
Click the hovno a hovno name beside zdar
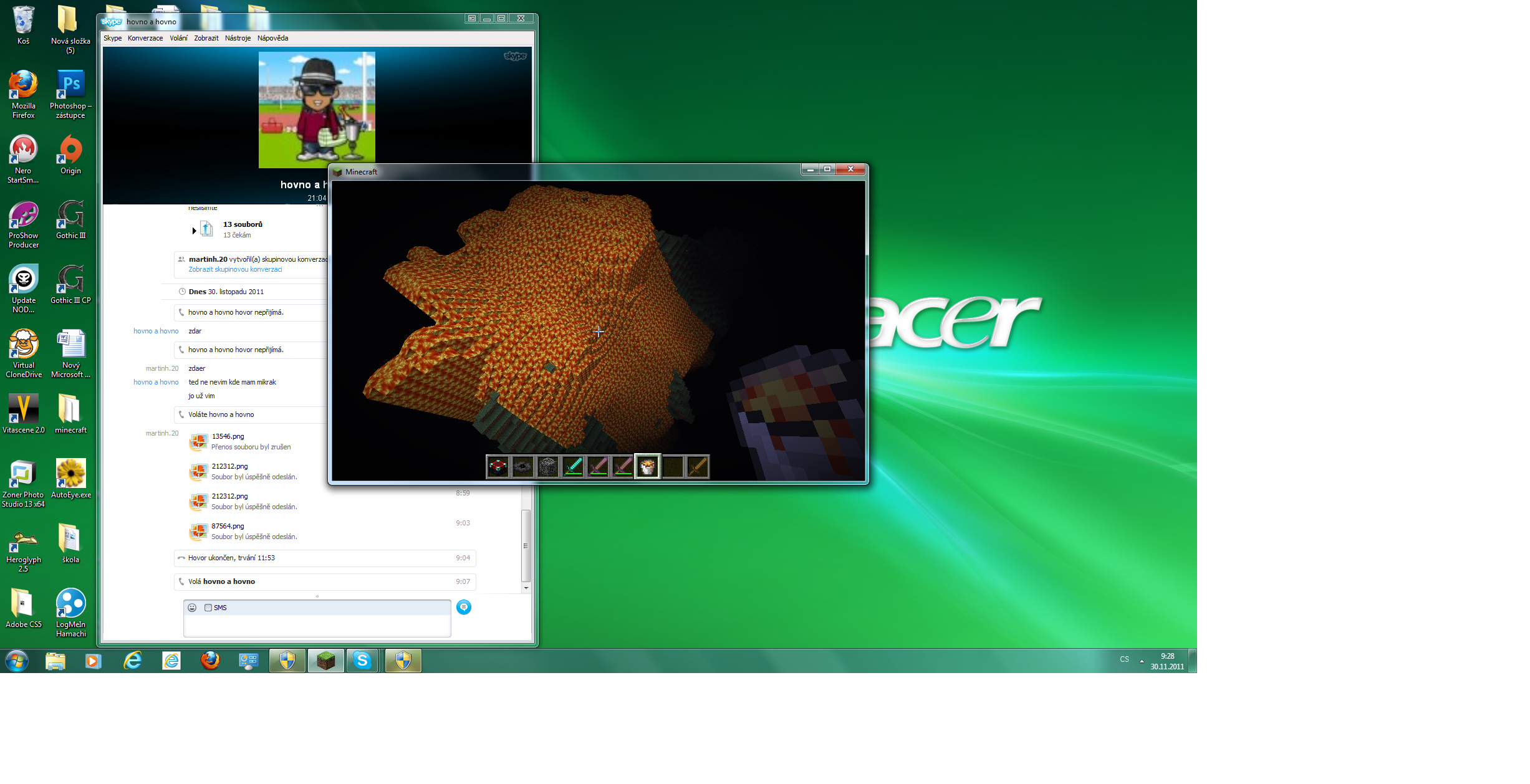point(156,331)
